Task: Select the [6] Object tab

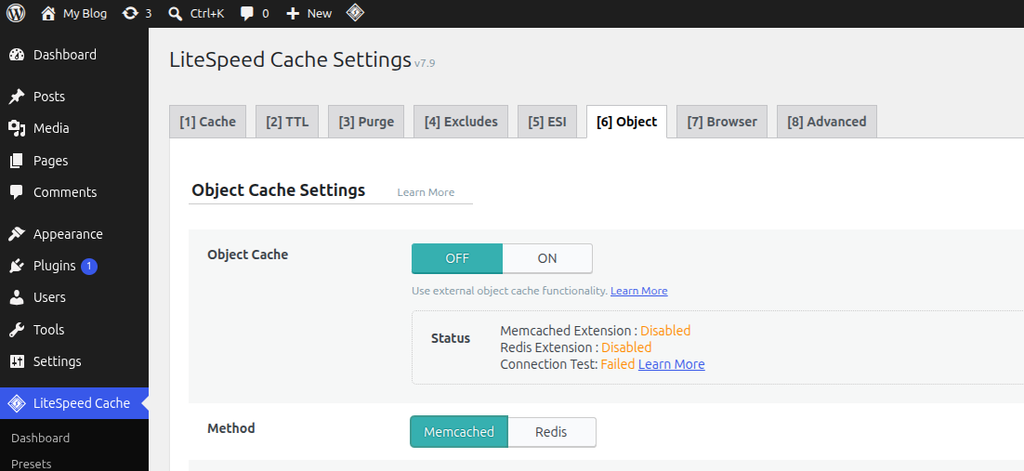Action: pos(627,122)
